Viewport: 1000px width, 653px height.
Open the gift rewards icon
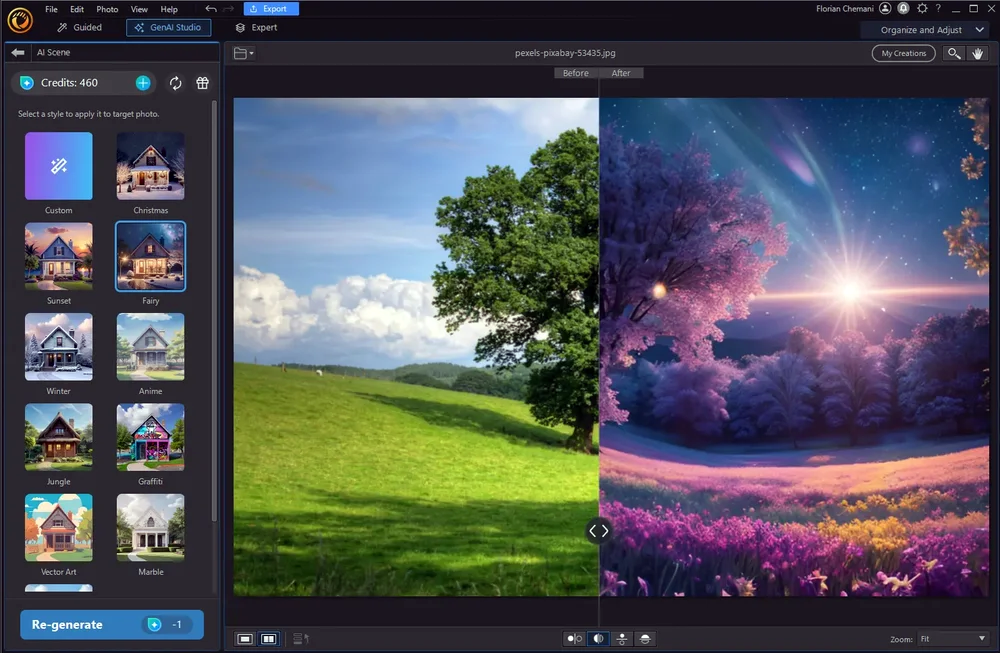(x=202, y=83)
